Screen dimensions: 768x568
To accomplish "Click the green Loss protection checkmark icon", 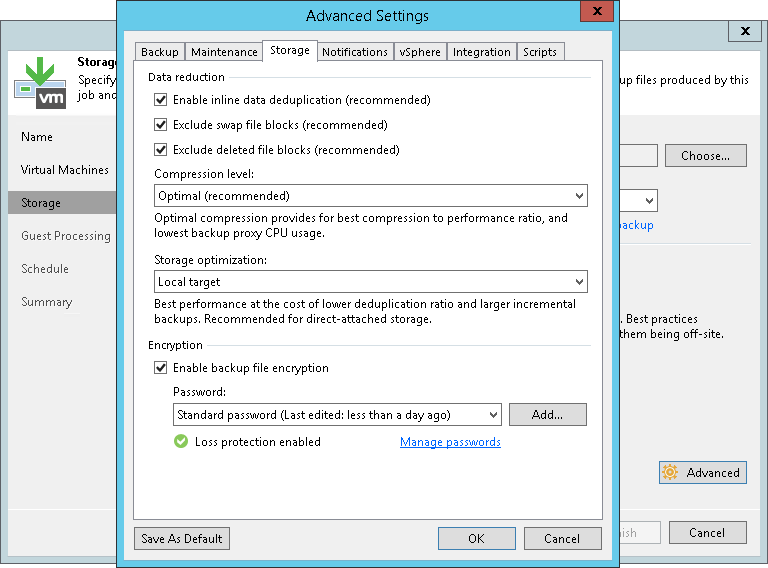I will pos(181,441).
